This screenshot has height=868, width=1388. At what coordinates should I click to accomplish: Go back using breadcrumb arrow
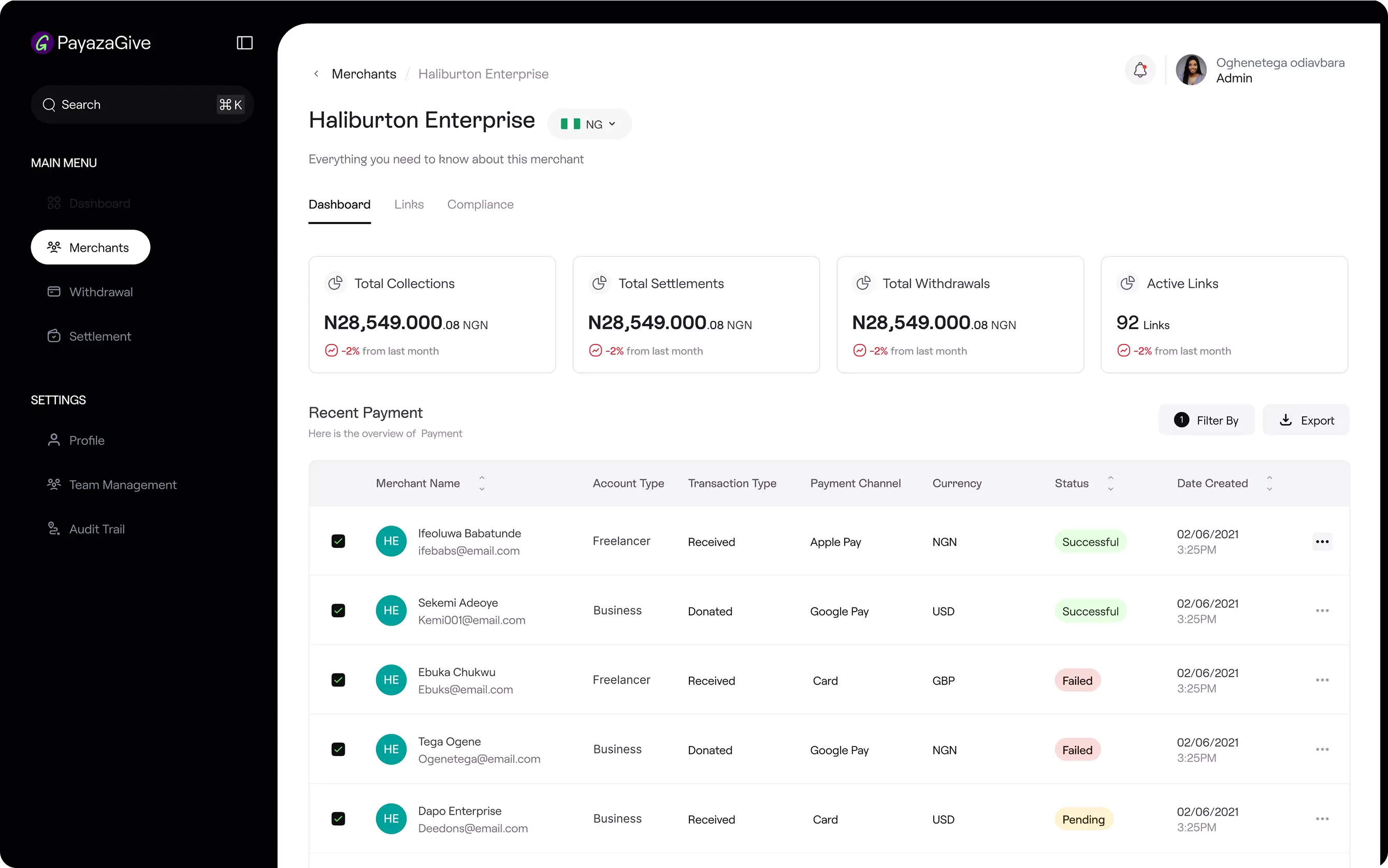(x=316, y=74)
